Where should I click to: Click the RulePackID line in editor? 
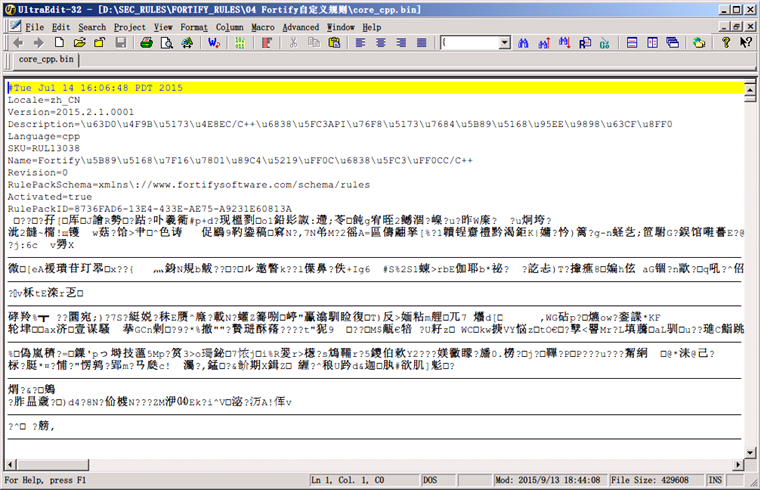click(149, 209)
